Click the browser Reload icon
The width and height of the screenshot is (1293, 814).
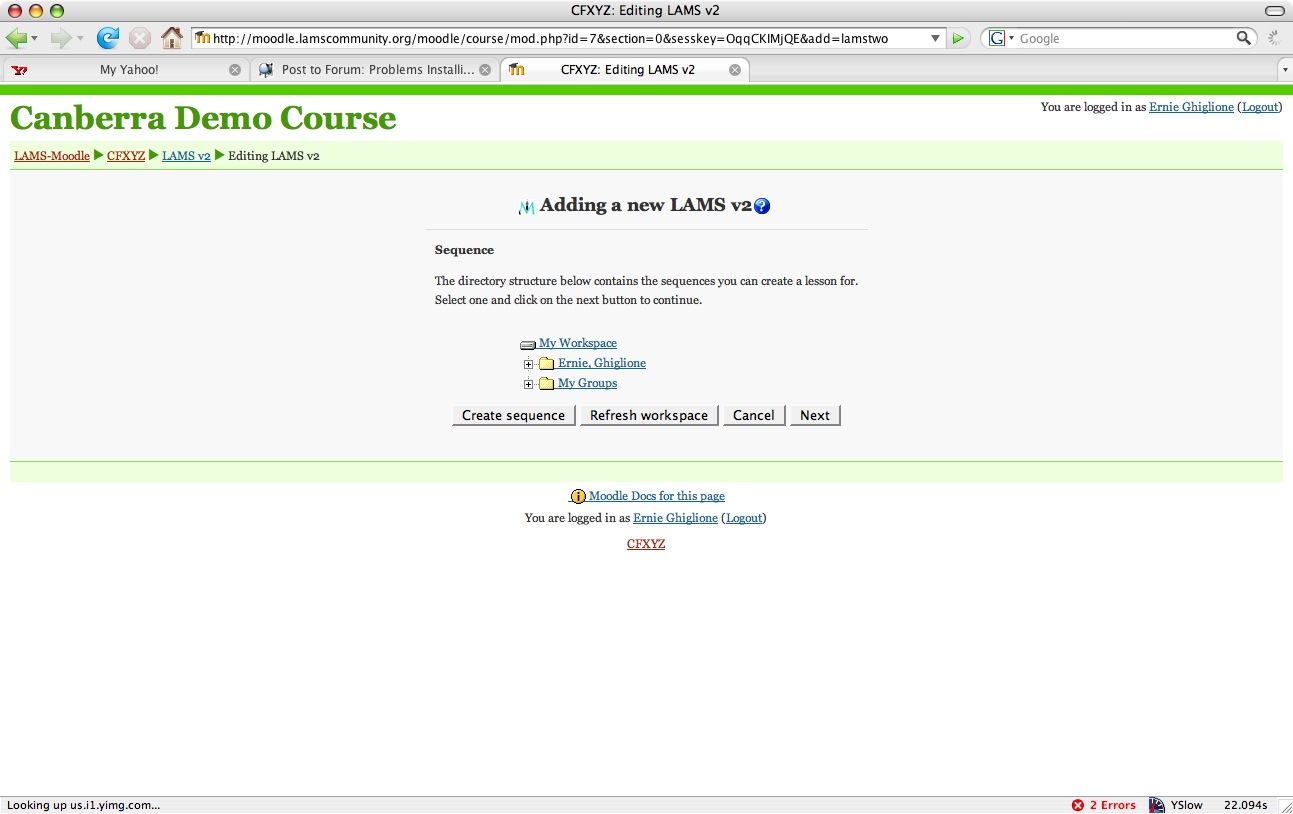click(x=107, y=38)
